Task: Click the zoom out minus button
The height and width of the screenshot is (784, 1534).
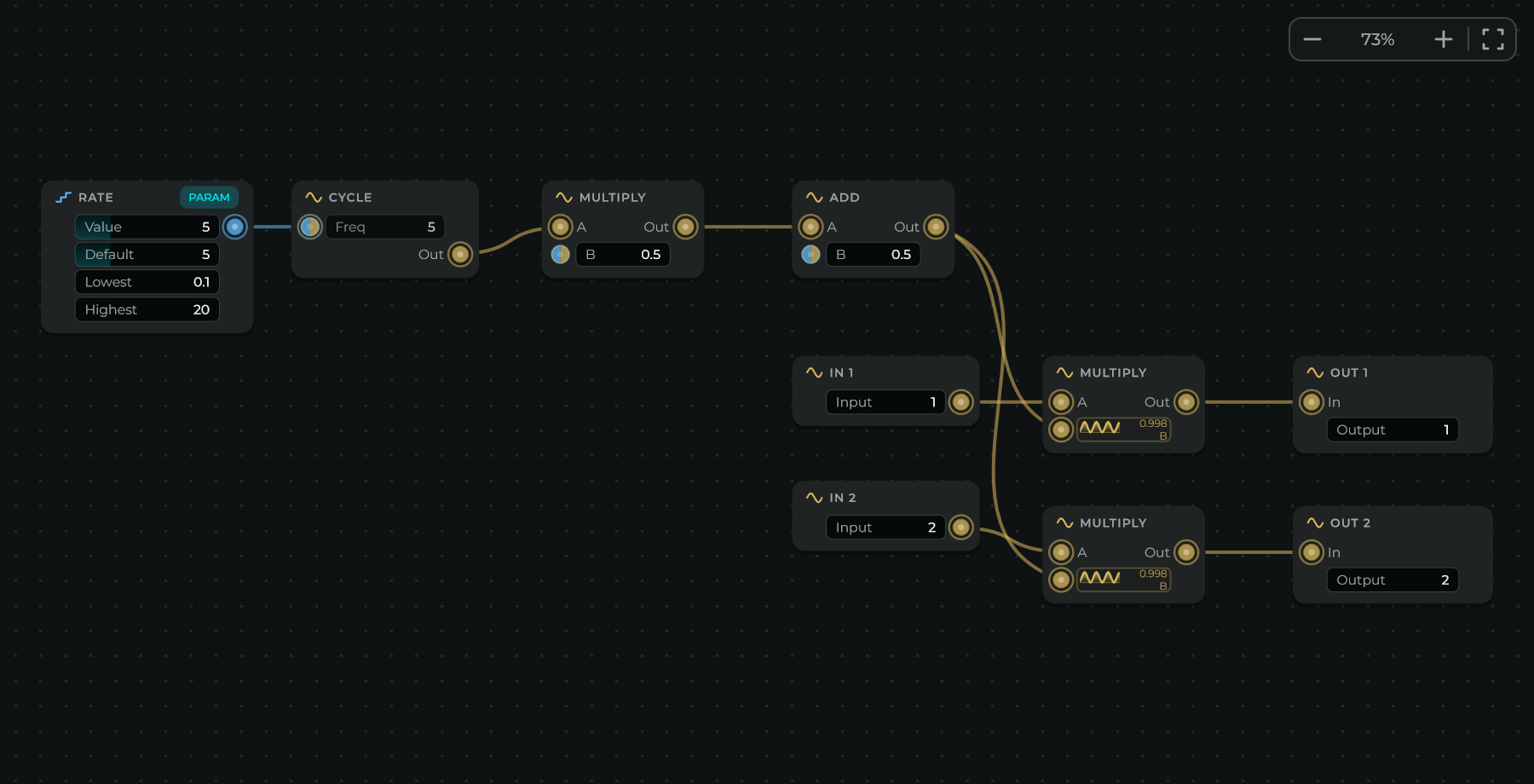Action: pyautogui.click(x=1312, y=39)
